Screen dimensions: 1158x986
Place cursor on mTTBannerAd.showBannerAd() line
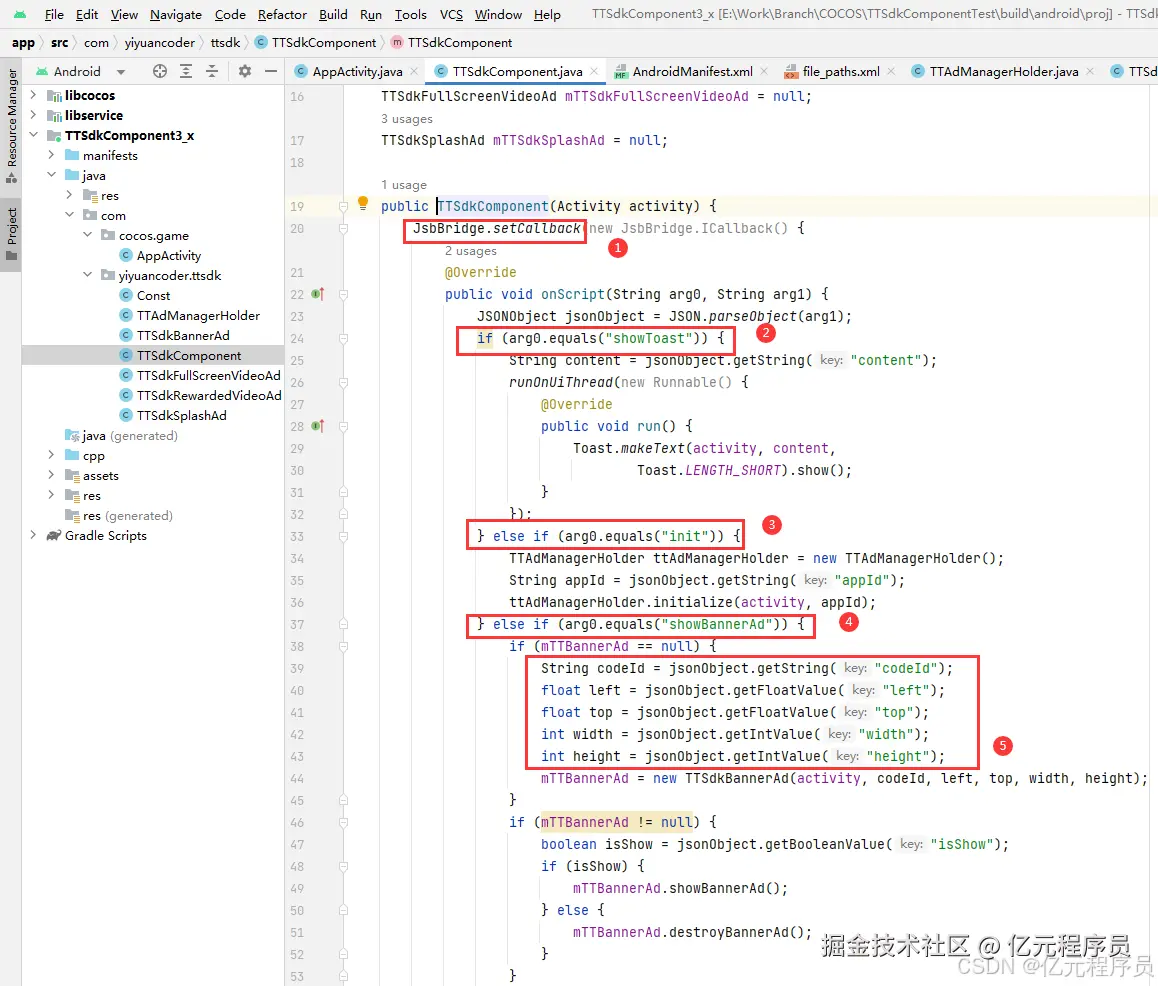coord(680,889)
